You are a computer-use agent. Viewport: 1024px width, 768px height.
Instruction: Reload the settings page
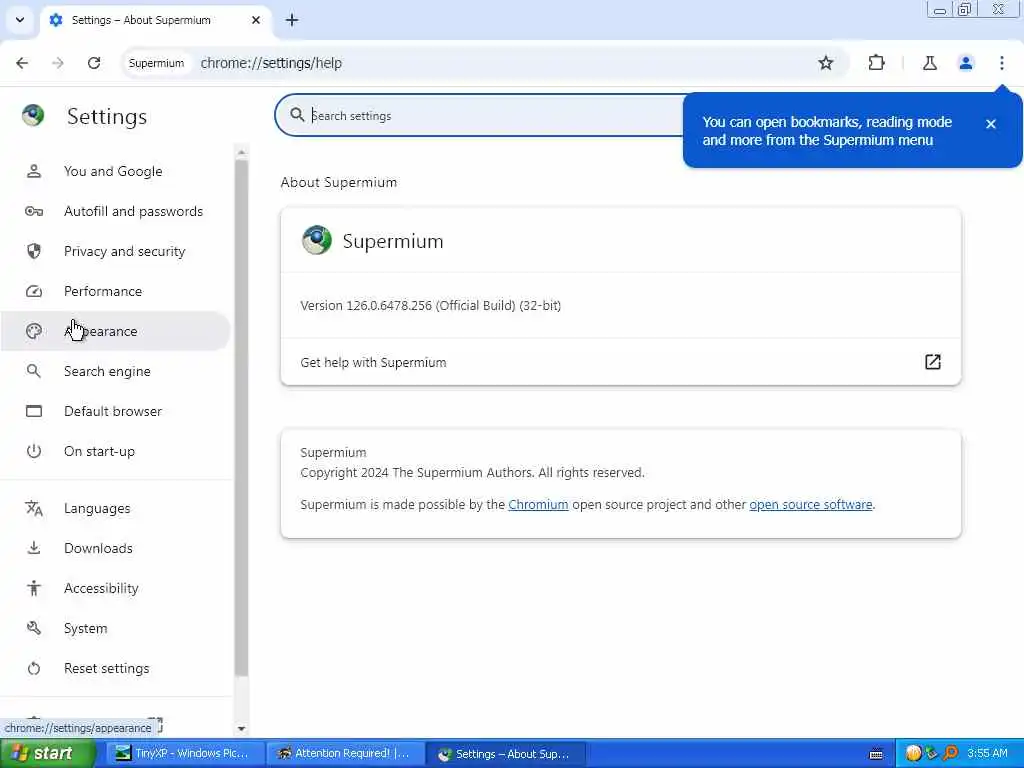(x=94, y=63)
